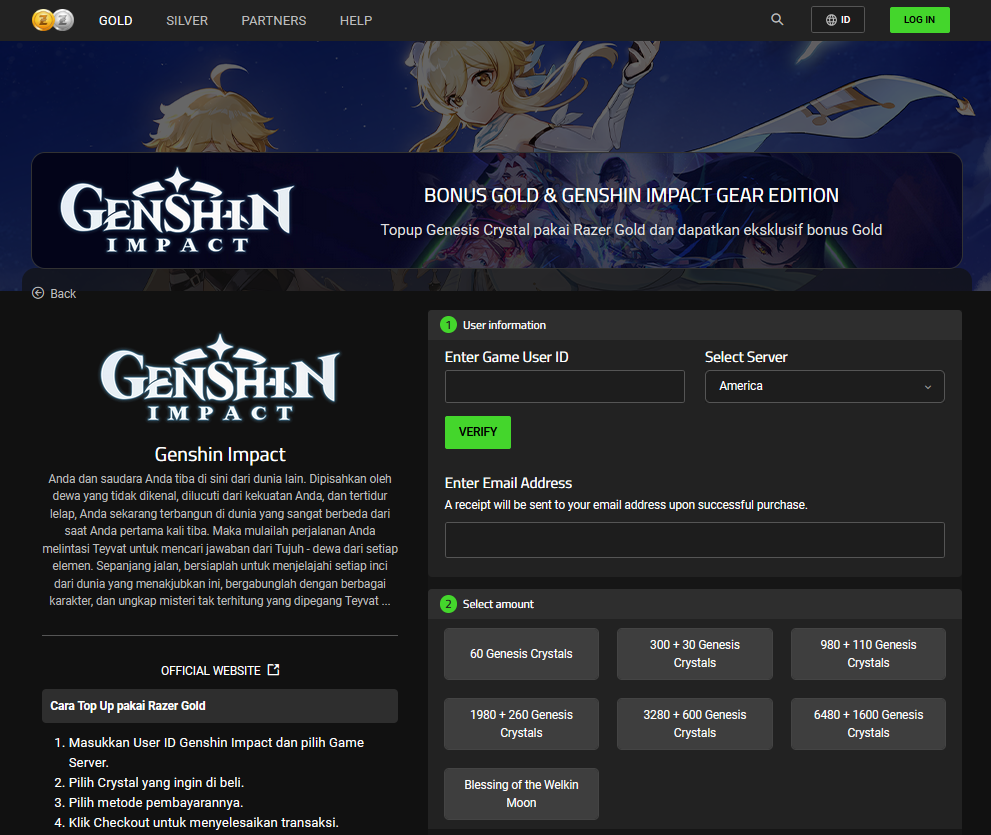The width and height of the screenshot is (991, 835).
Task: Open the HELP menu item
Action: [x=356, y=20]
